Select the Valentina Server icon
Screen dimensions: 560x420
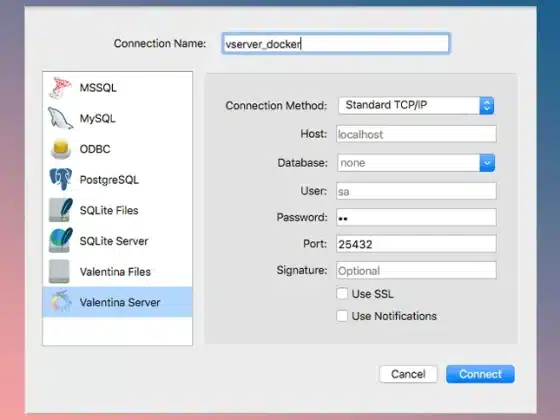click(x=60, y=302)
